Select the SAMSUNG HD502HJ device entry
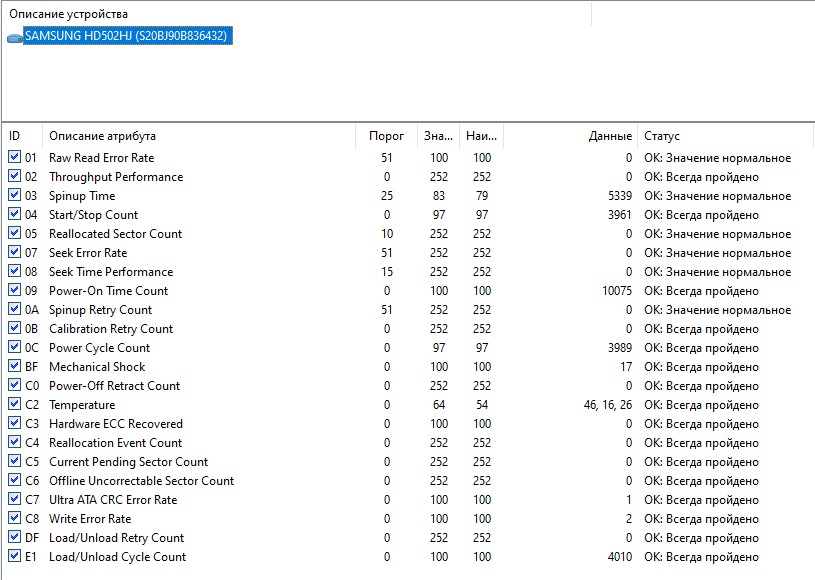This screenshot has width=815, height=580. pyautogui.click(x=128, y=36)
